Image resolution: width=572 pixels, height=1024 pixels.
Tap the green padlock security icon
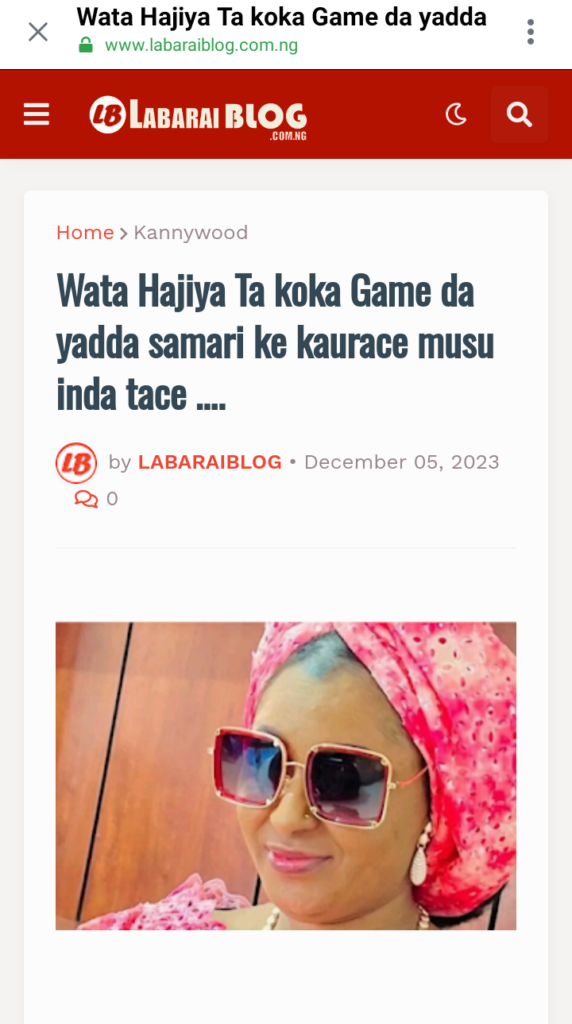click(86, 45)
